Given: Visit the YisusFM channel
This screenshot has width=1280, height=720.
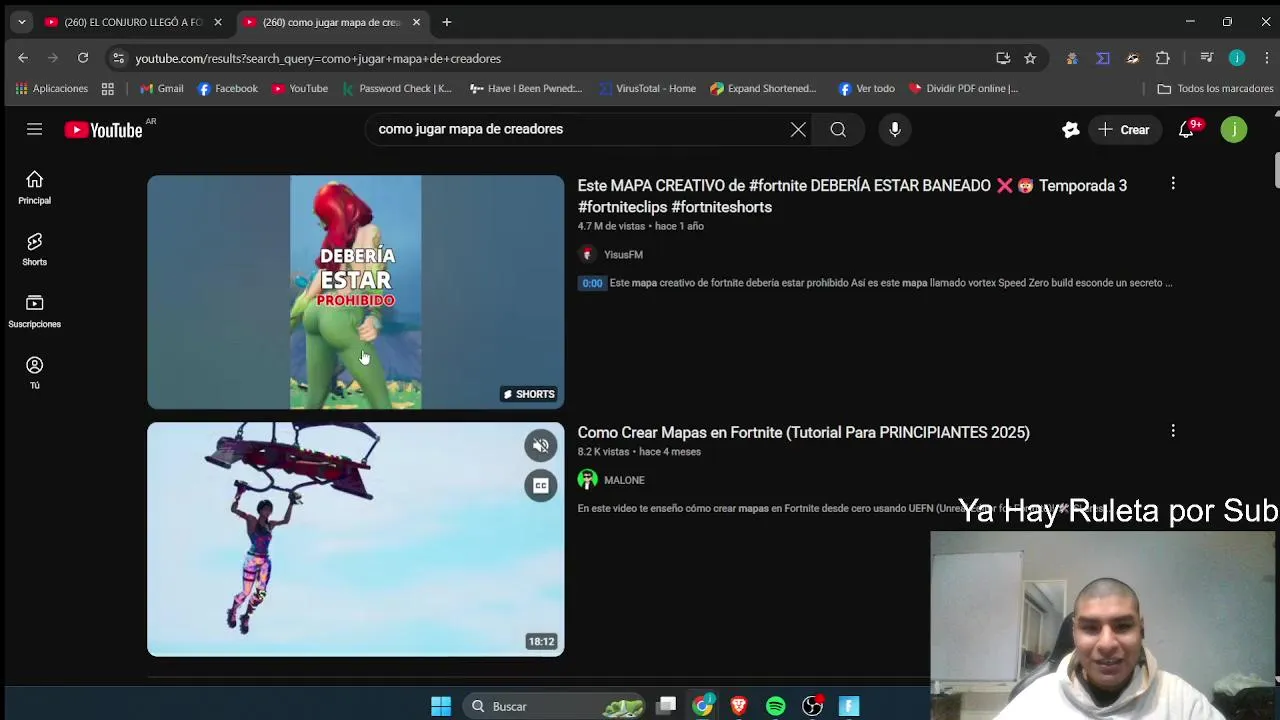Looking at the screenshot, I should pyautogui.click(x=623, y=255).
